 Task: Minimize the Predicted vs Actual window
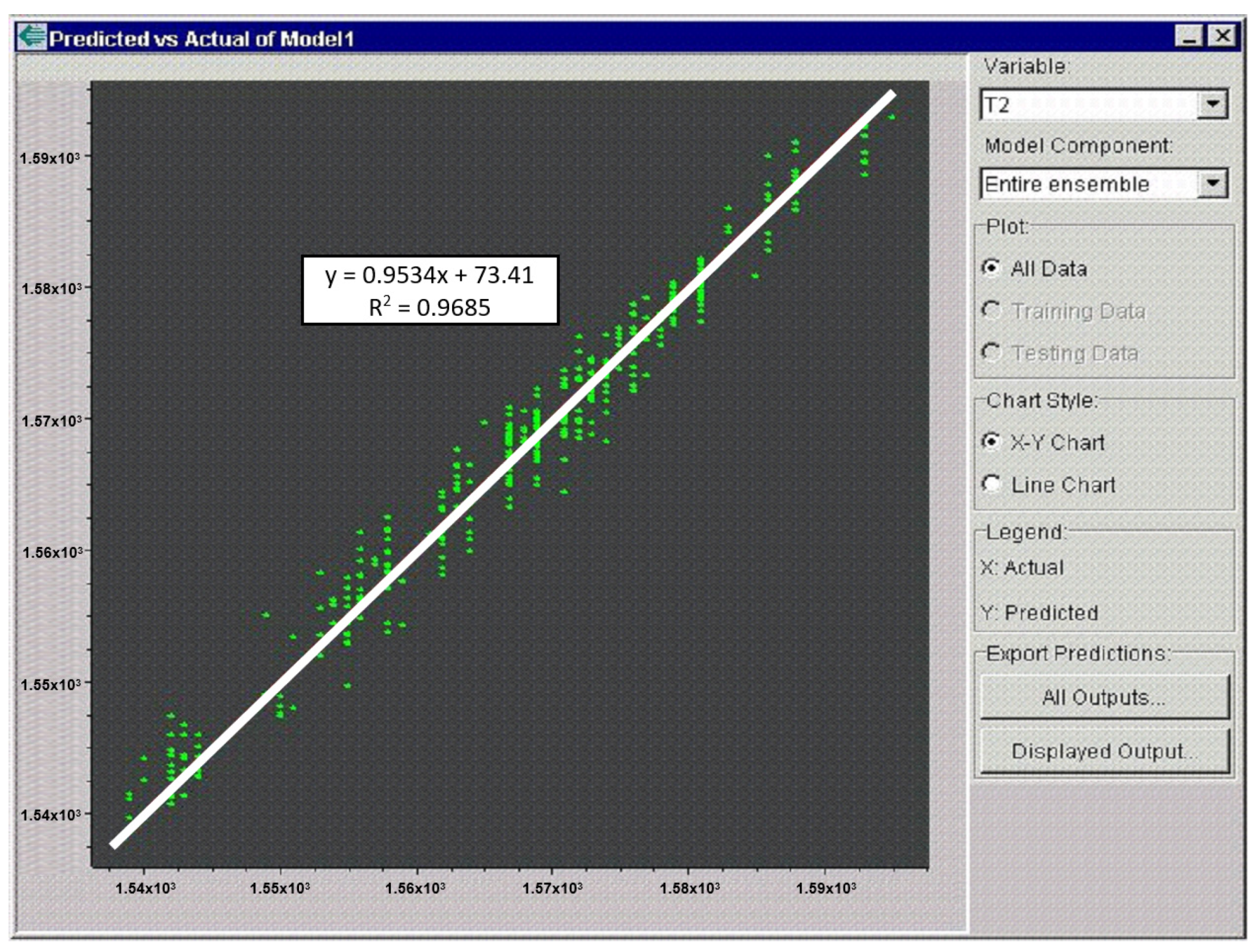pos(1189,37)
